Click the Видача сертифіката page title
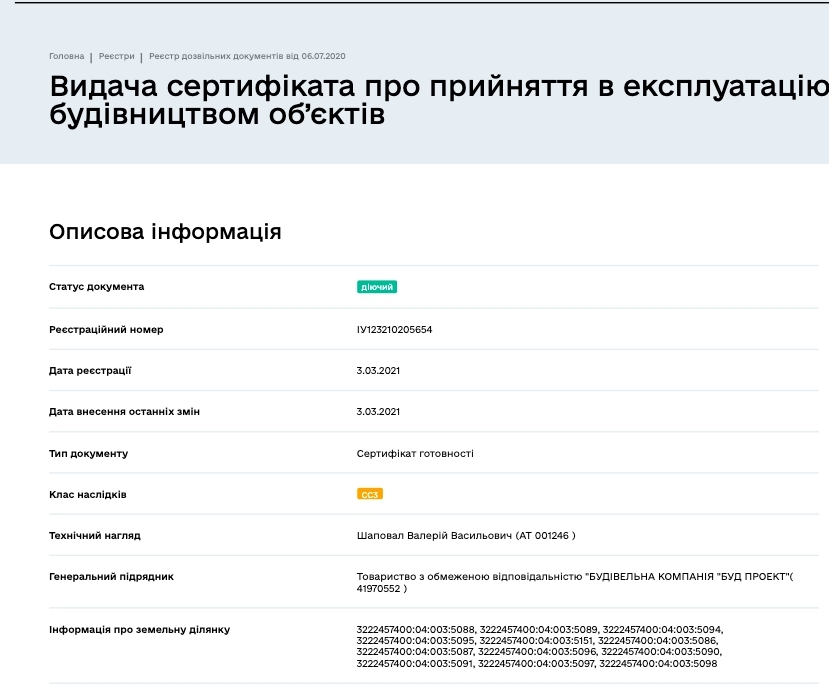The height and width of the screenshot is (693, 829). [439, 100]
